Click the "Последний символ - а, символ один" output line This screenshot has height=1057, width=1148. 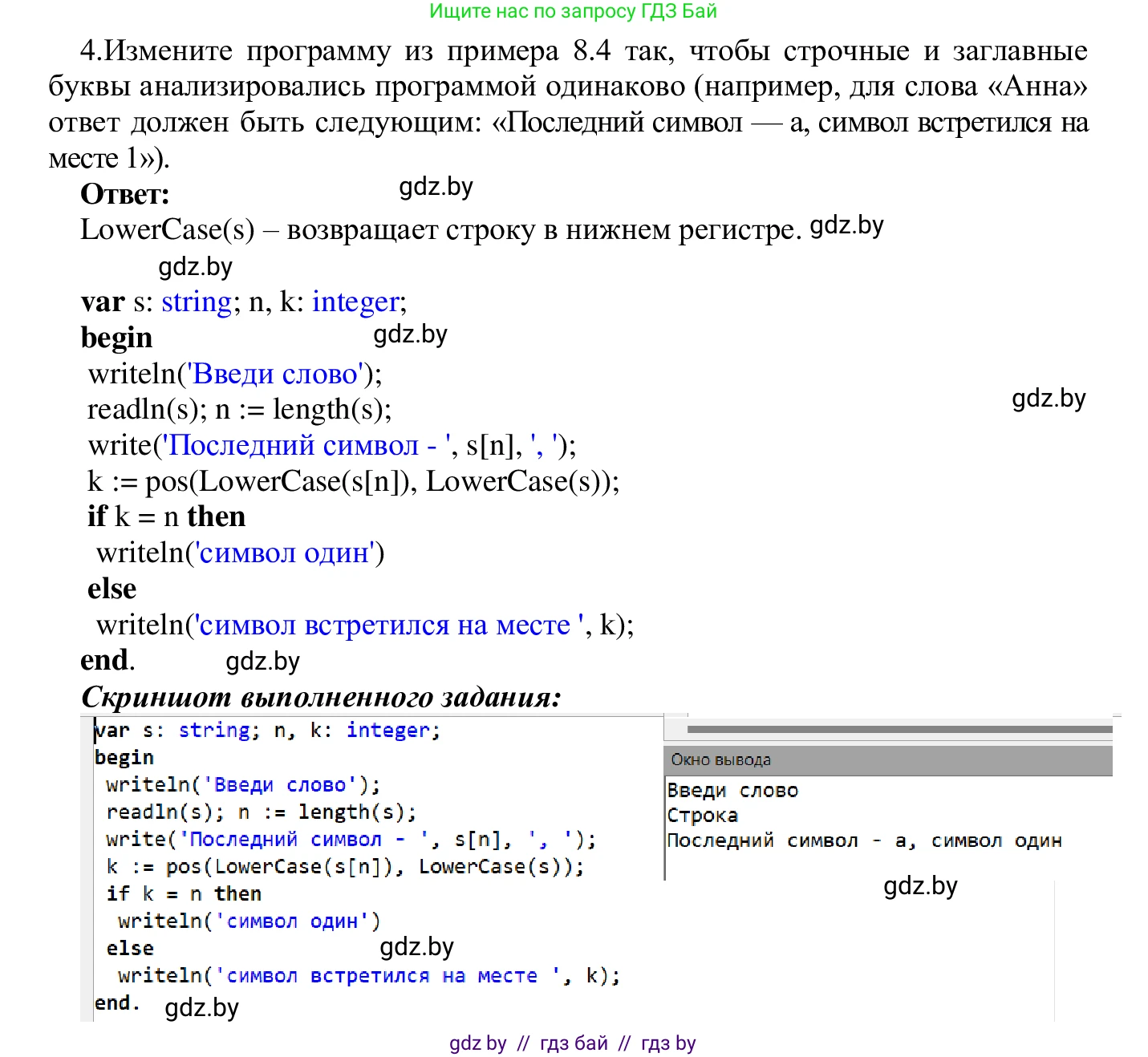click(x=864, y=840)
